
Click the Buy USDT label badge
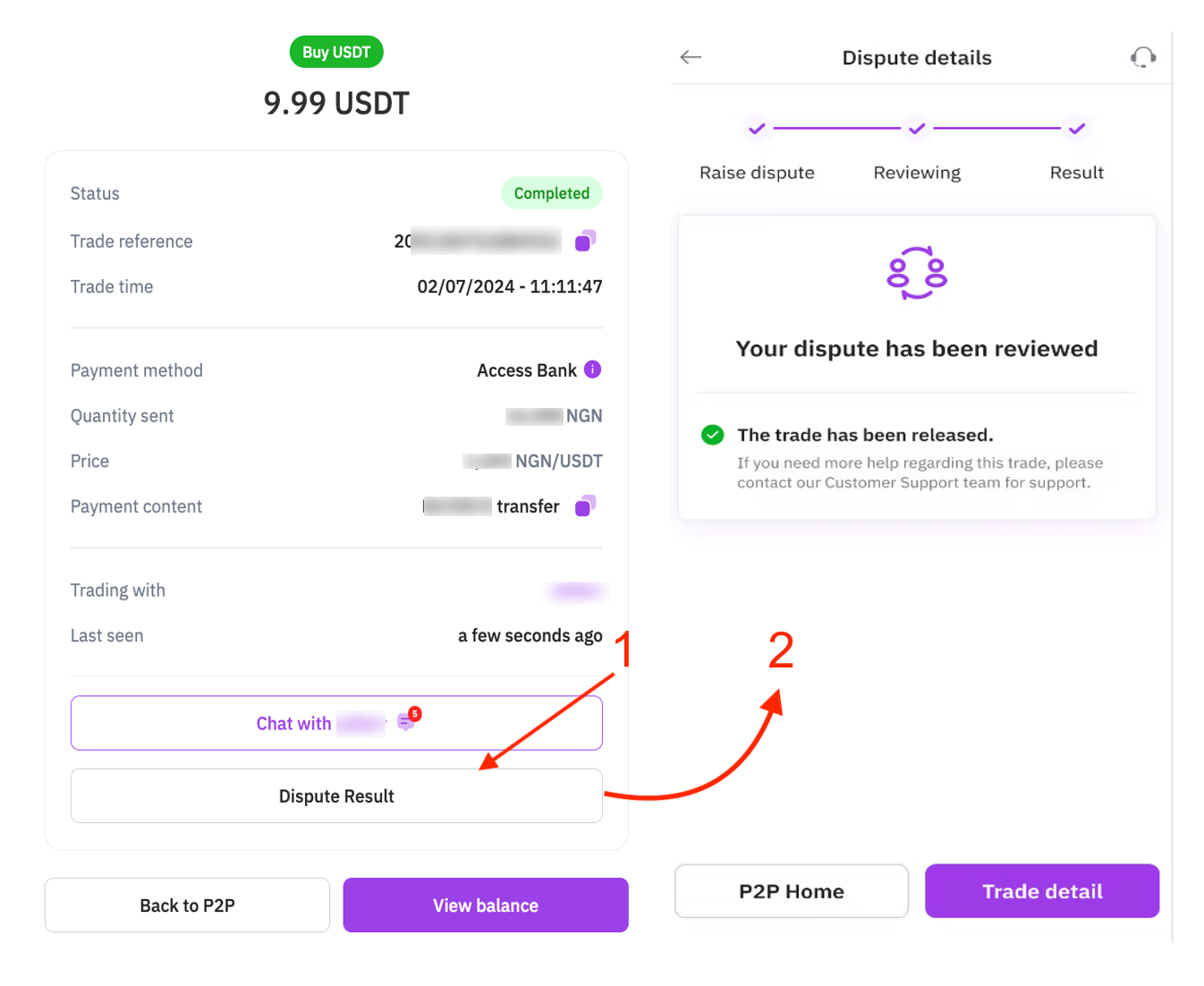[x=336, y=52]
